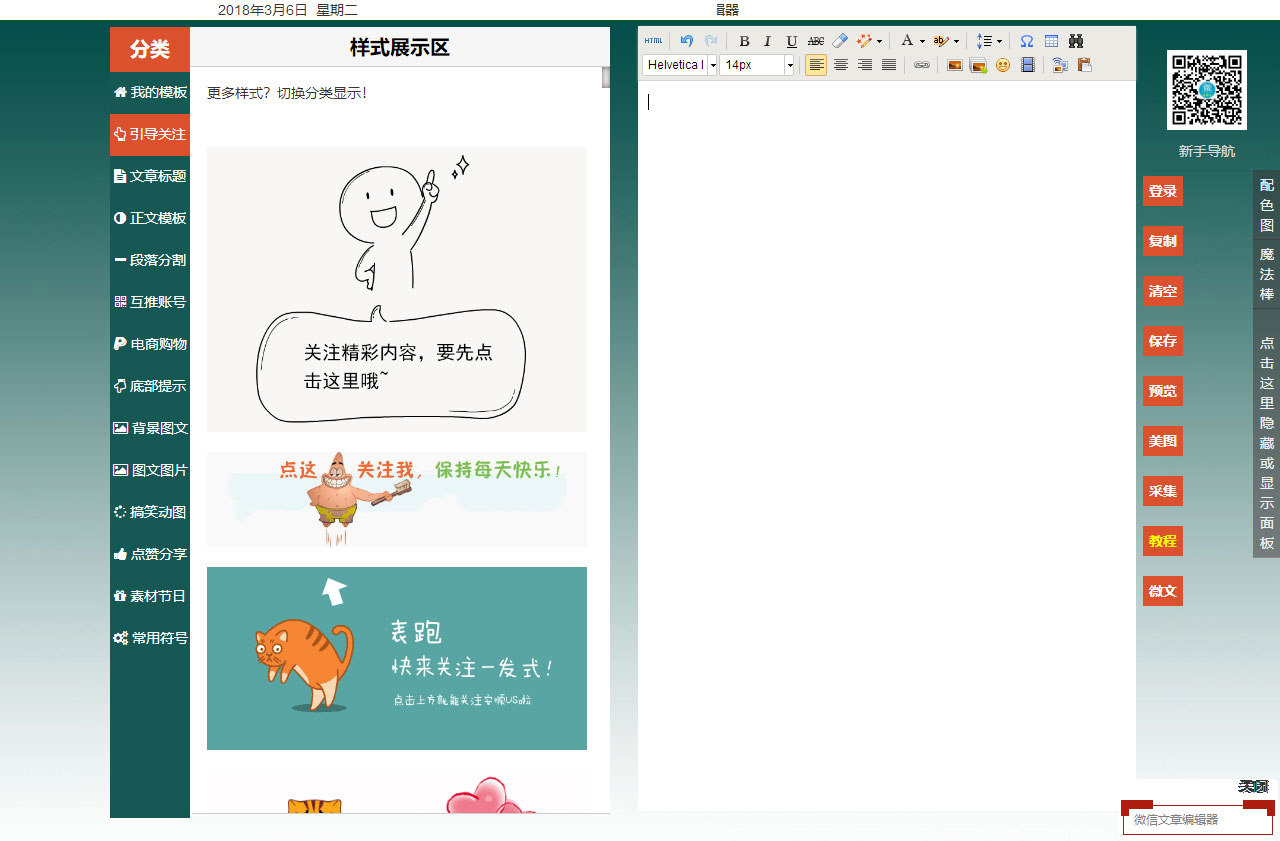Screen dimensions: 1280x841
Task: Open the 常用符号 category in the sidebar
Action: coord(150,637)
